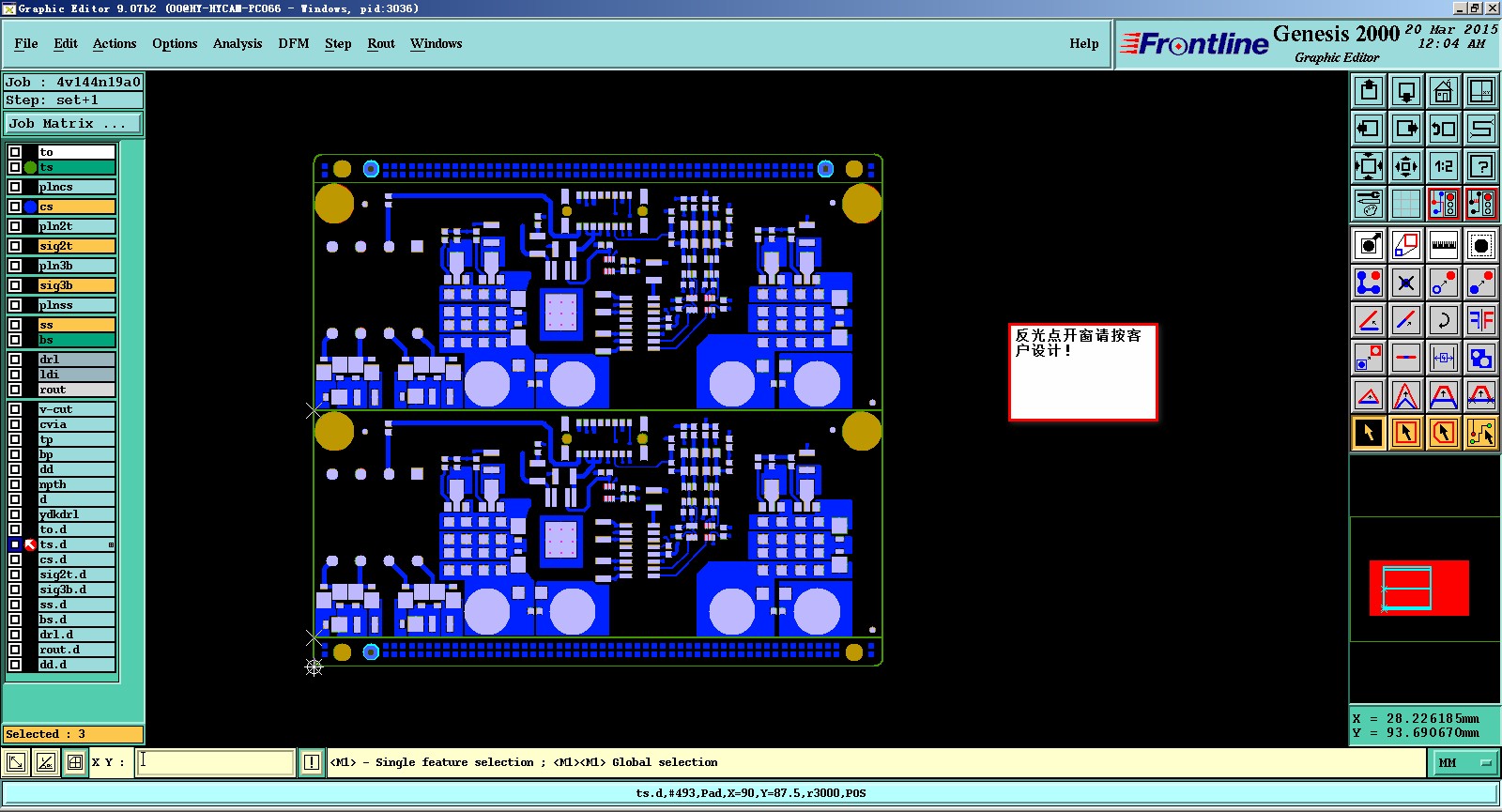Image resolution: width=1502 pixels, height=812 pixels.
Task: Click the X Y coordinate input field
Action: [x=216, y=762]
